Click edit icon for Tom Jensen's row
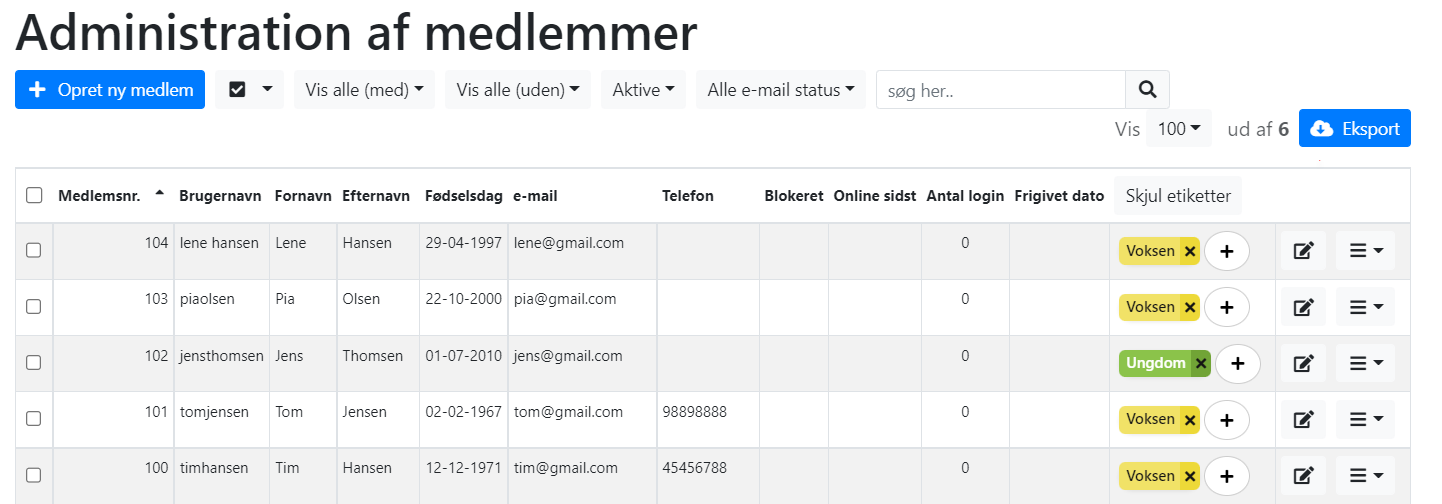 (1303, 420)
